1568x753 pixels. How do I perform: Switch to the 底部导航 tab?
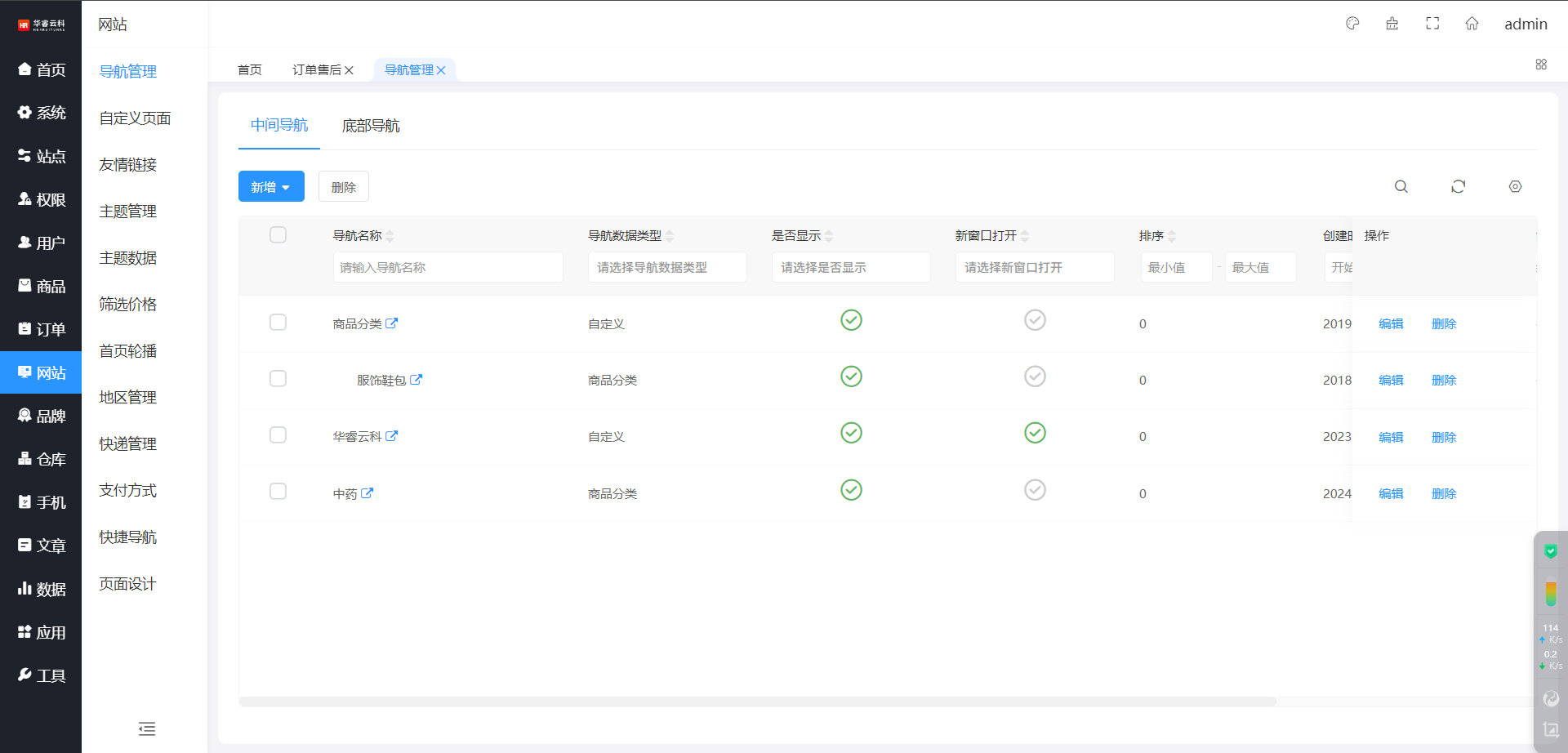click(371, 126)
